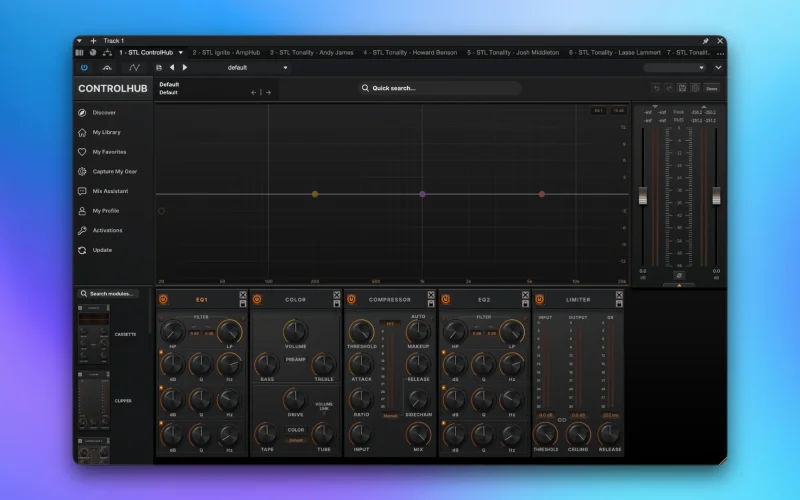Click the Store button in the ControlHub header

[712, 88]
